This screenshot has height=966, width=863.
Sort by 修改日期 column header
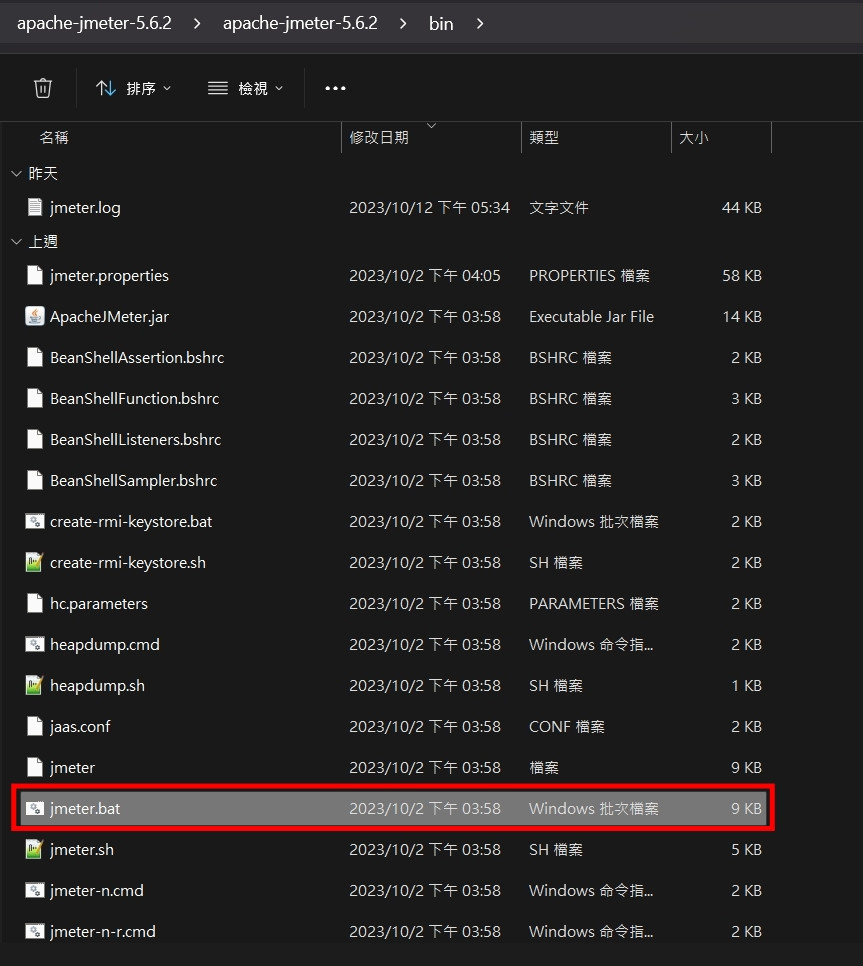(379, 137)
